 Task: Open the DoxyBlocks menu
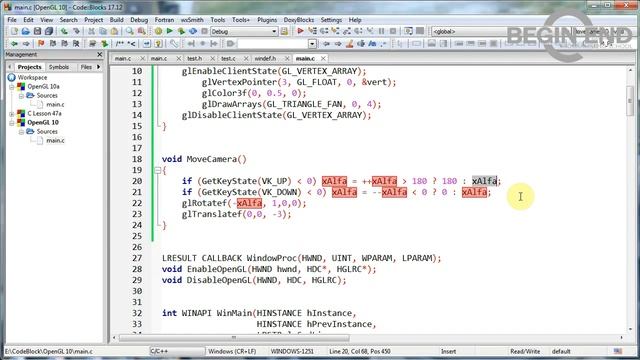(x=299, y=20)
